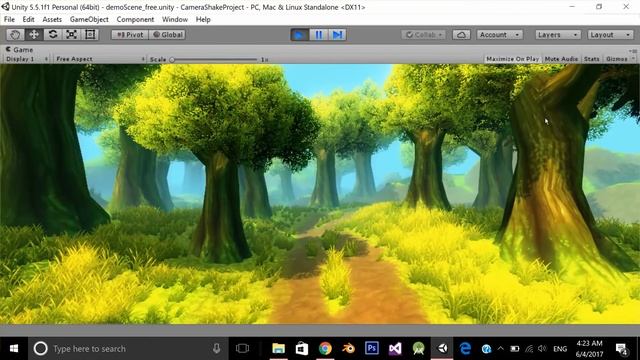Stop play mode with Play button

pos(299,35)
